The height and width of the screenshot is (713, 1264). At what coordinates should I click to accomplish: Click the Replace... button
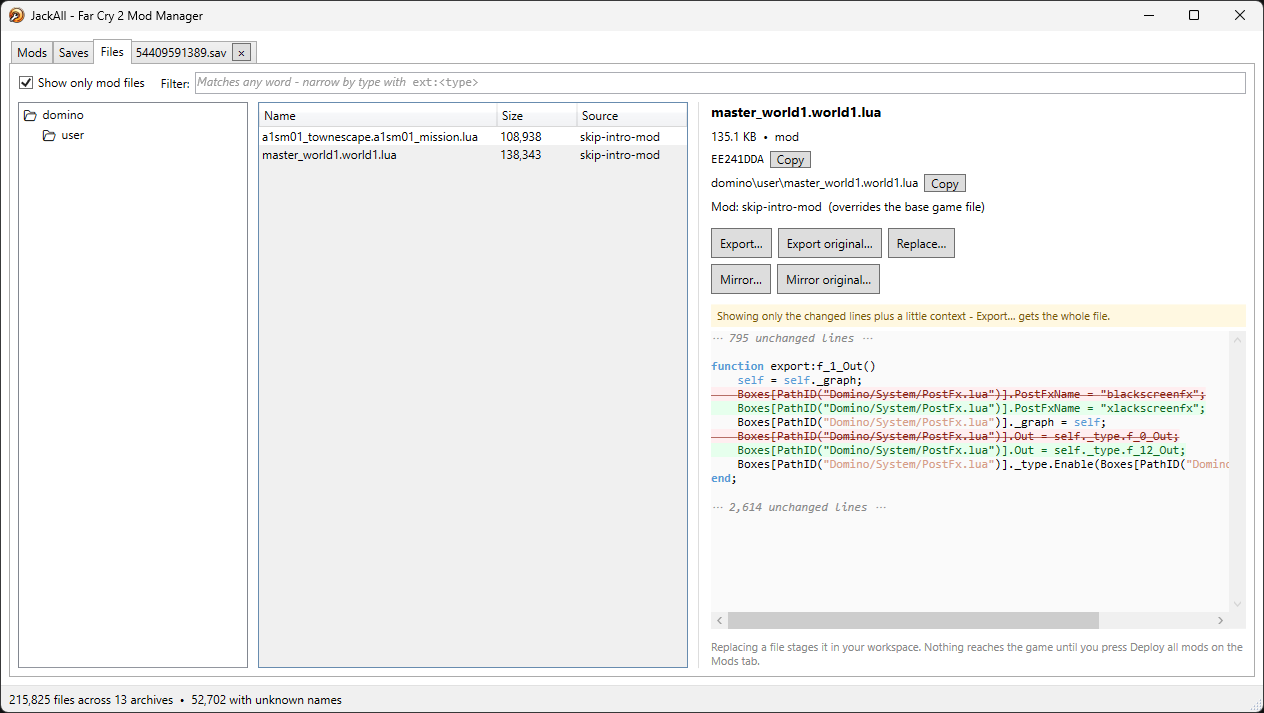tap(921, 243)
